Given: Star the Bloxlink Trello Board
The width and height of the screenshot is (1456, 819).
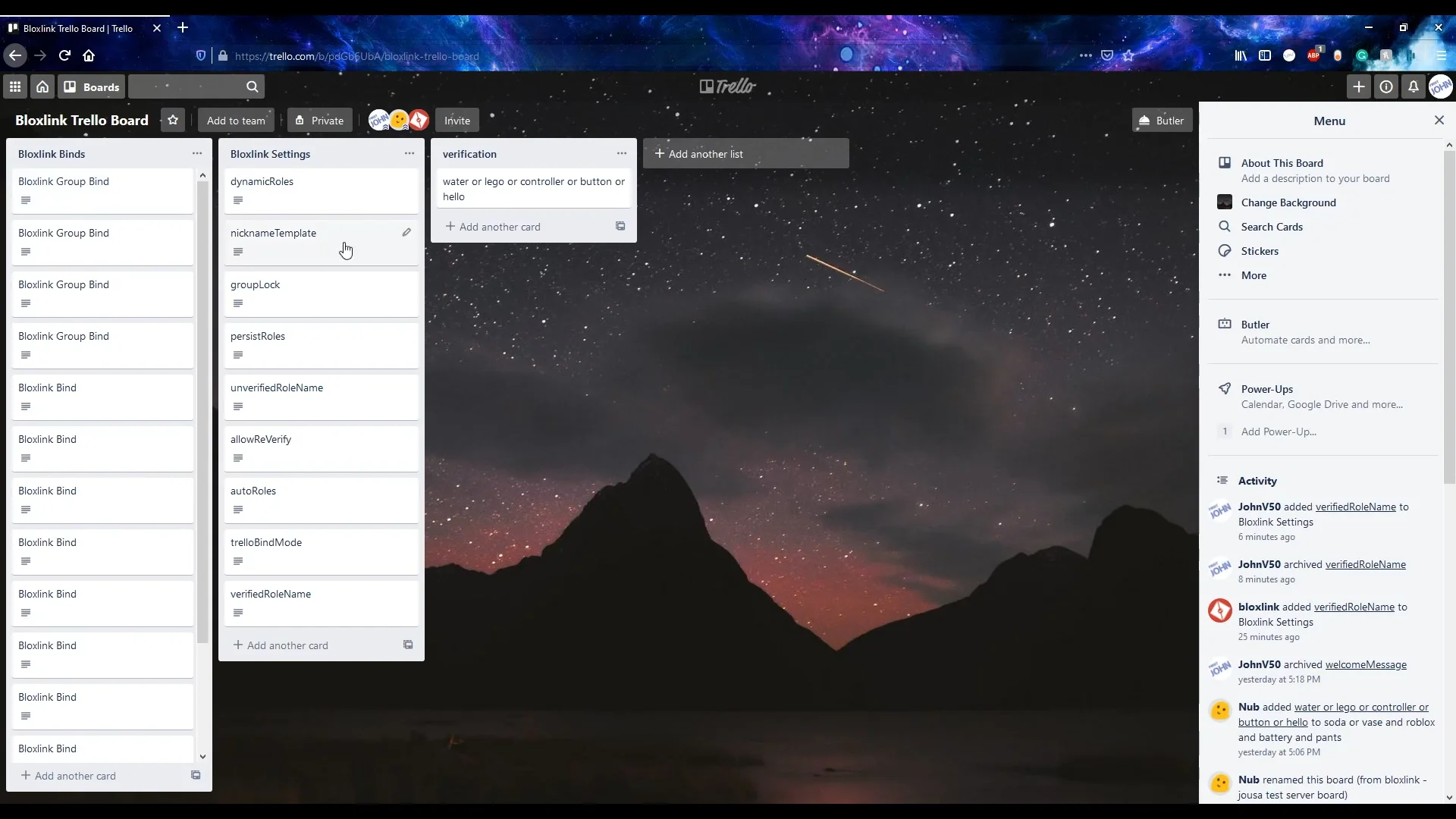Looking at the screenshot, I should point(173,121).
